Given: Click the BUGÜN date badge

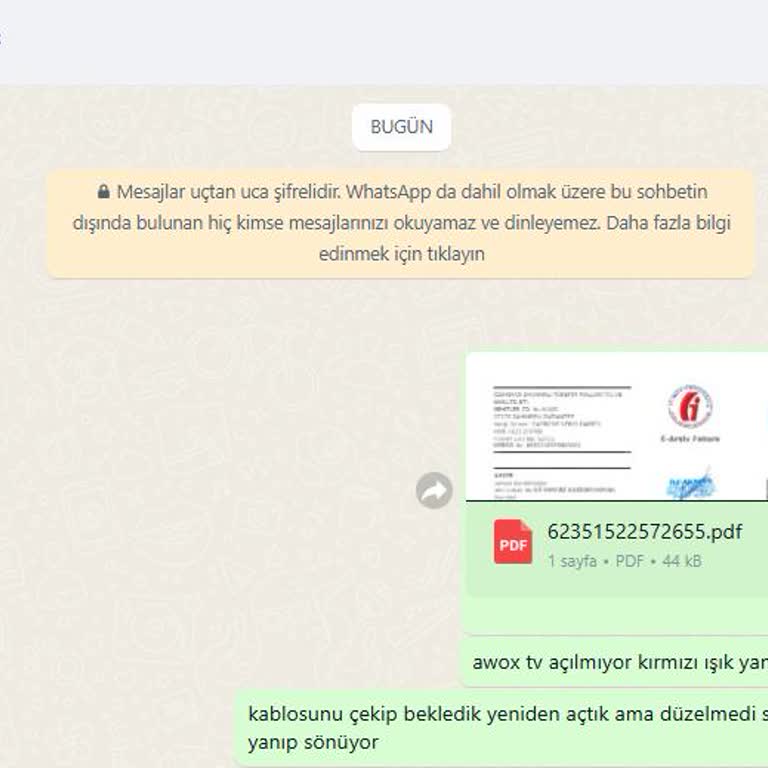Looking at the screenshot, I should tap(401, 127).
